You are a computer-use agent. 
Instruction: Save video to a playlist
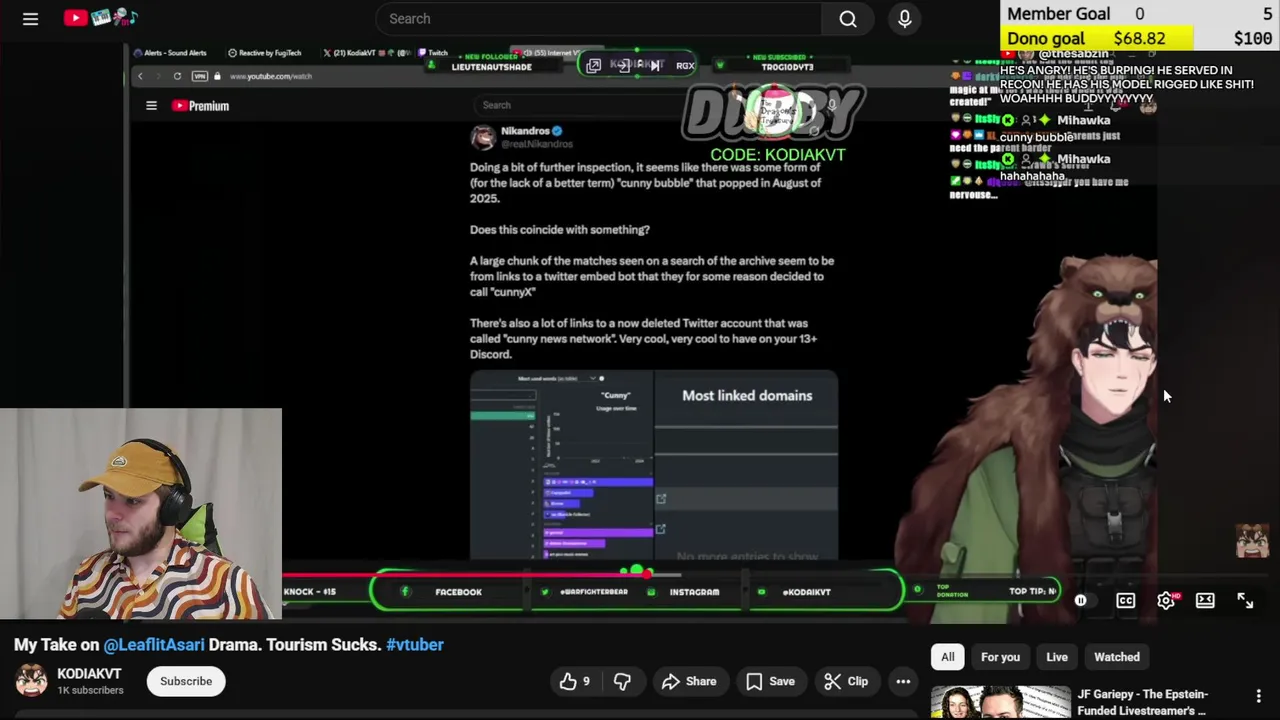click(769, 681)
